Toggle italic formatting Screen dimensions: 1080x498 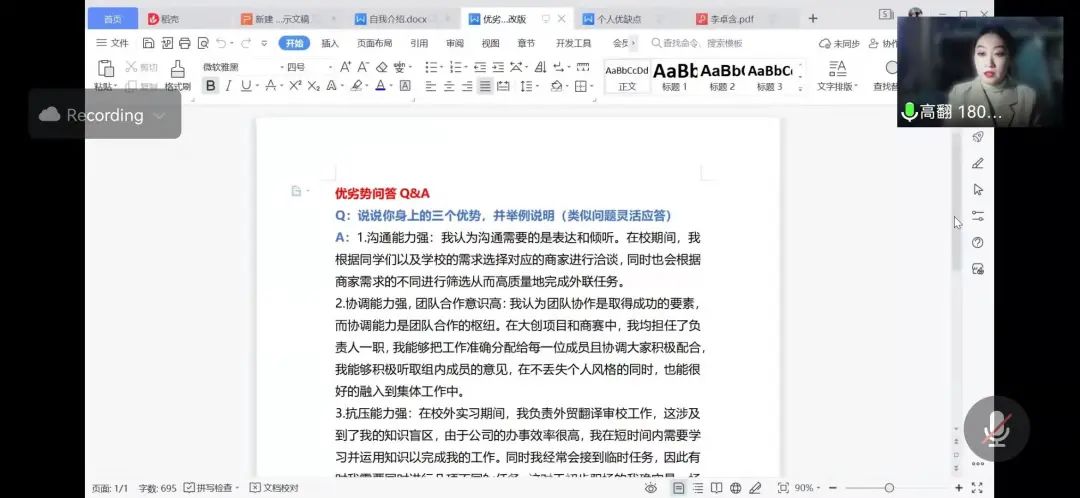229,86
